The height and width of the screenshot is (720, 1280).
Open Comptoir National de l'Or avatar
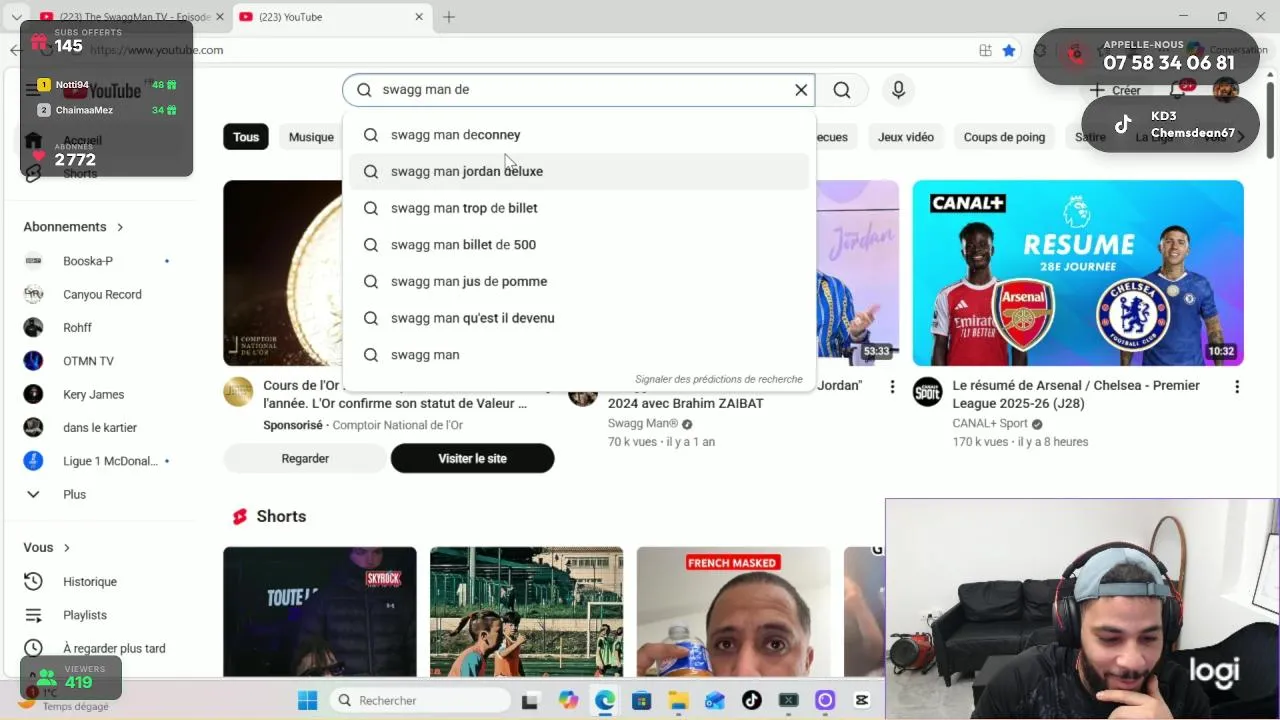(238, 392)
